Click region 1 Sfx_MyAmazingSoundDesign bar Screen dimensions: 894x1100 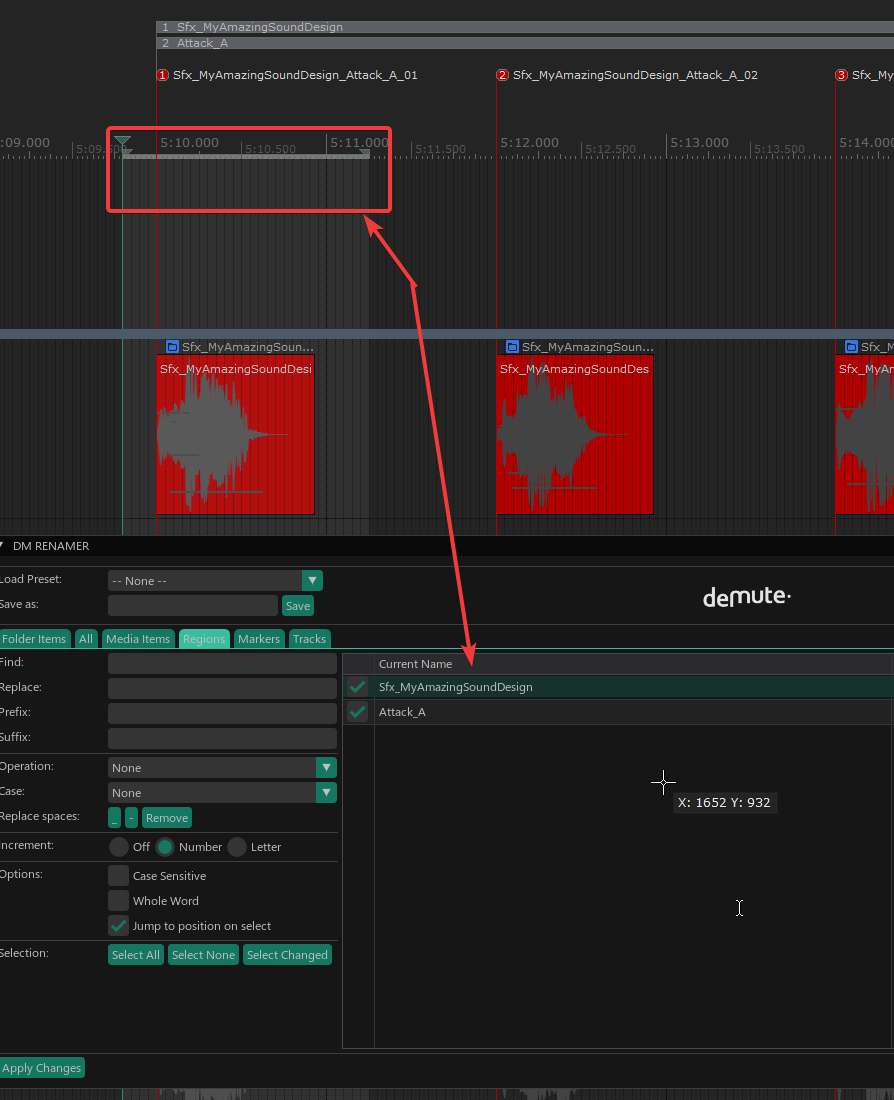525,27
